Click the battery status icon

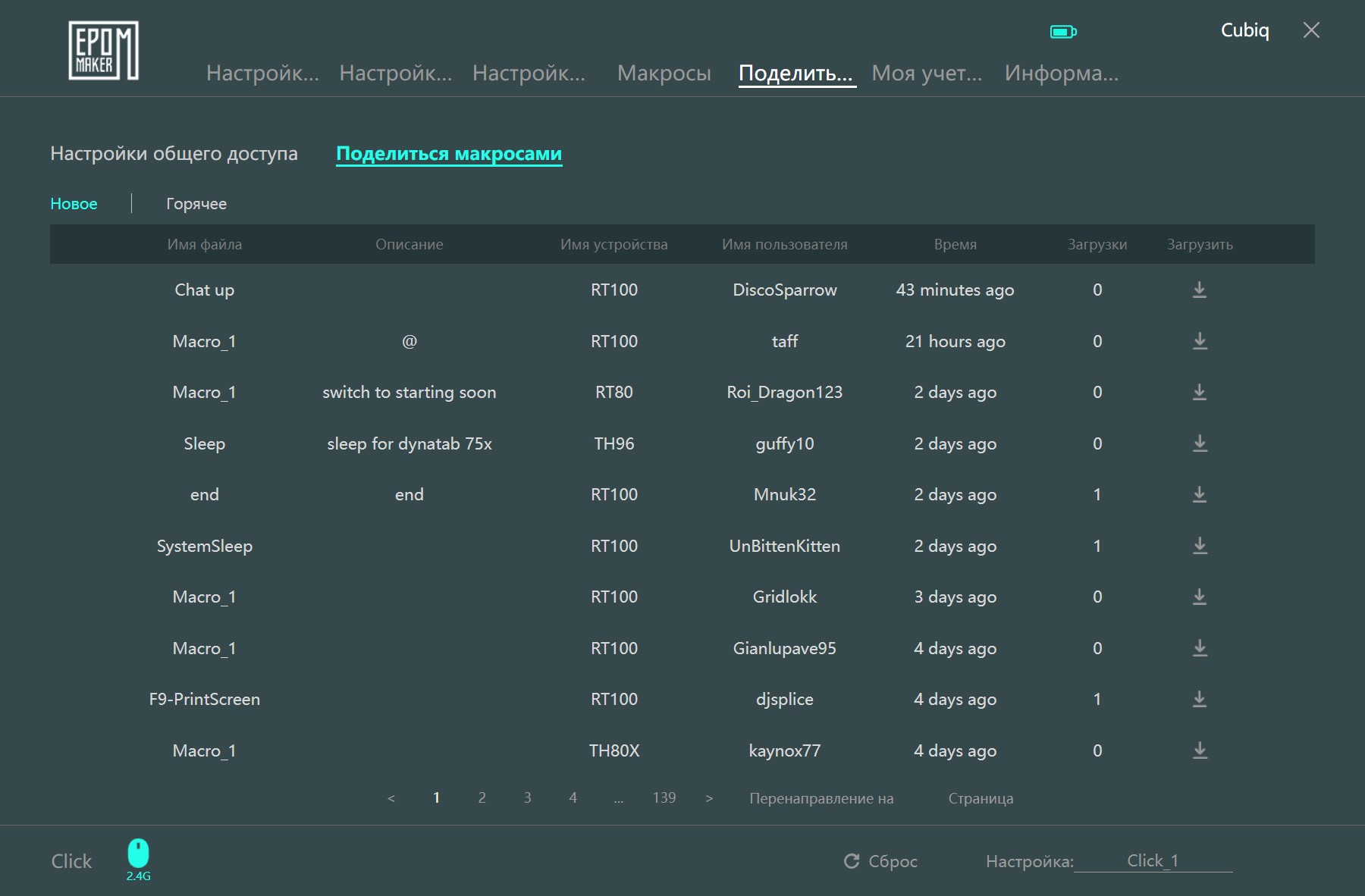1063,31
